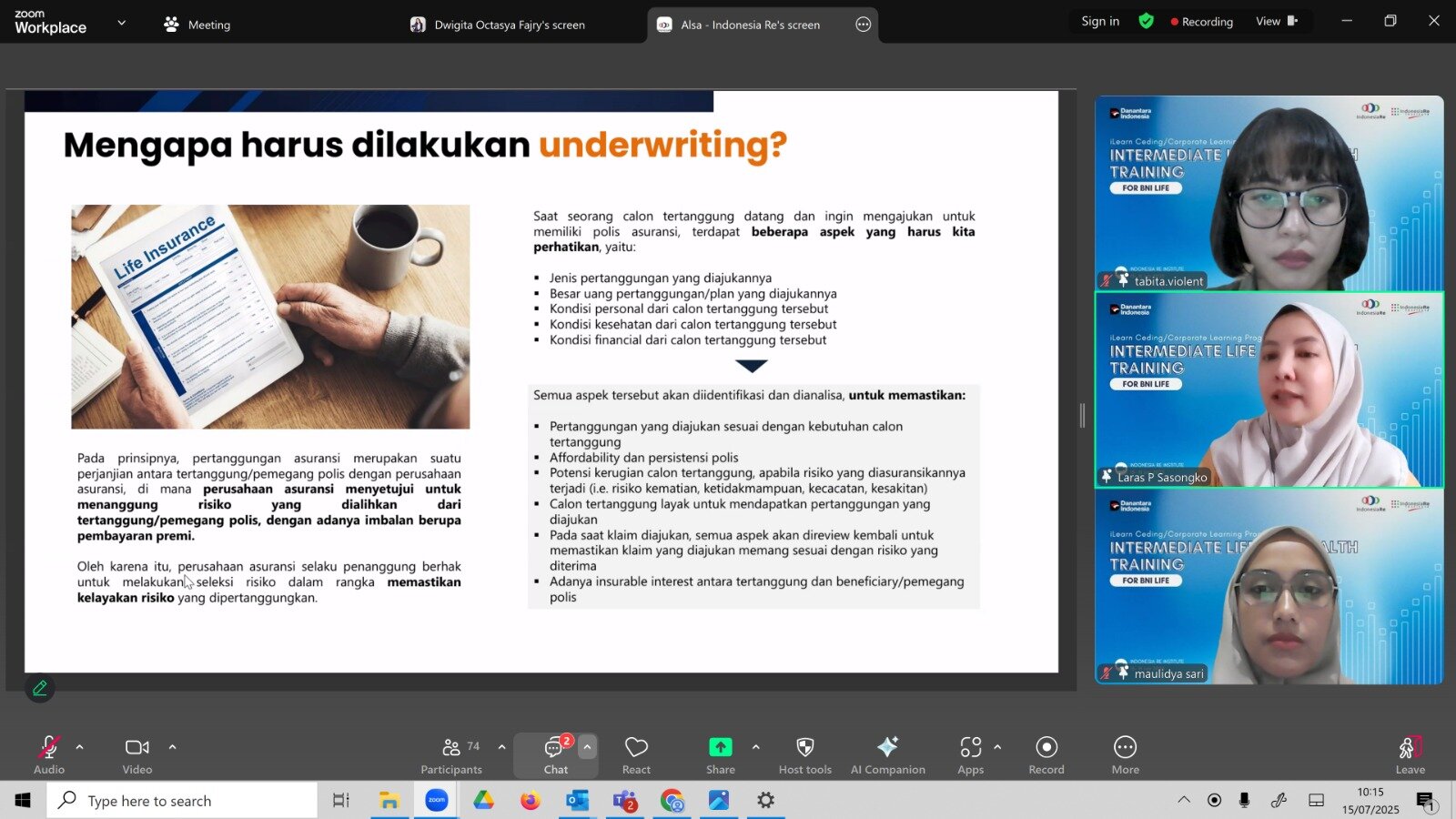Open the annotation pencil tool
The image size is (1456, 819).
[40, 689]
